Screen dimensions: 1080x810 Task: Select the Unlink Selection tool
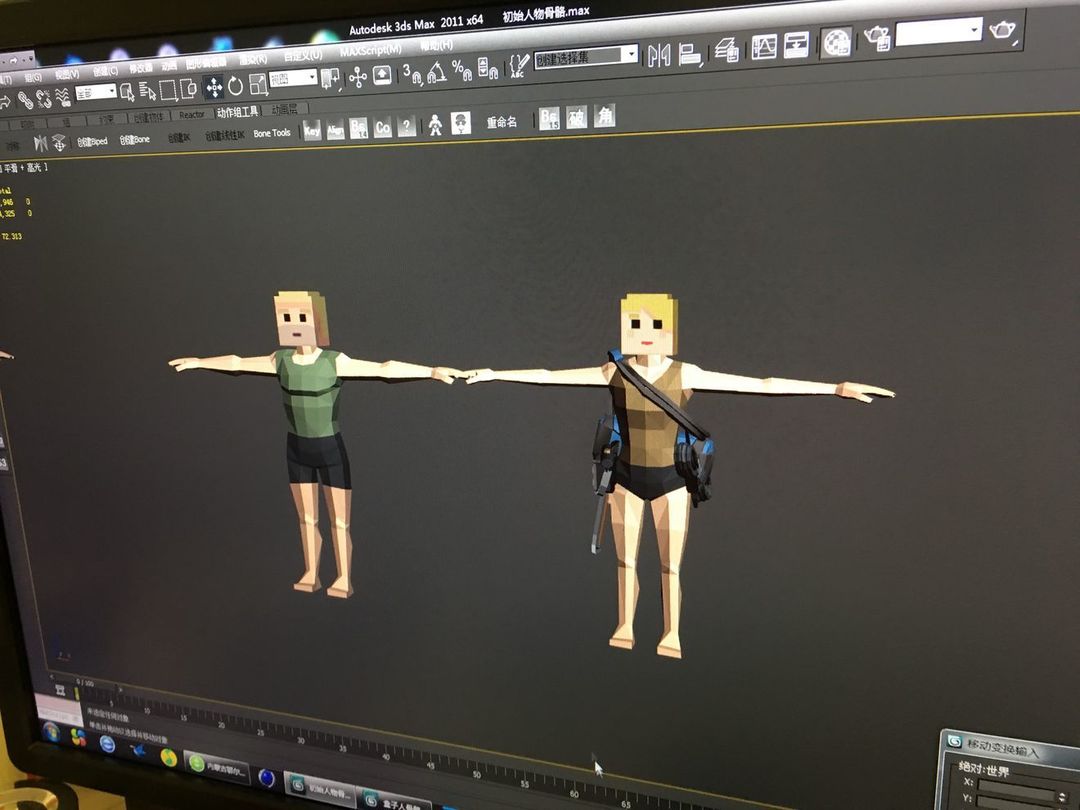[x=43, y=98]
